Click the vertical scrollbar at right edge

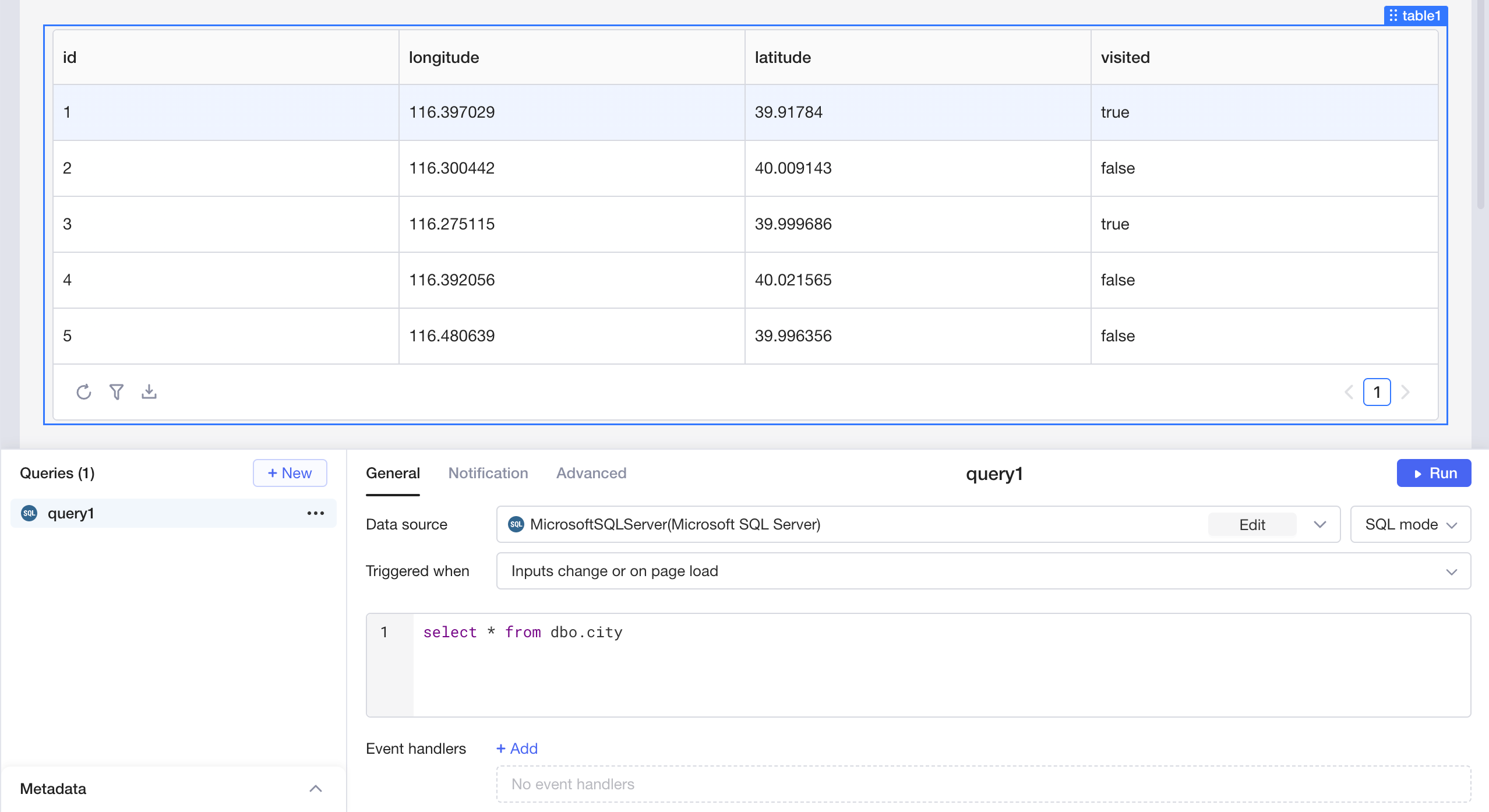[x=1481, y=105]
